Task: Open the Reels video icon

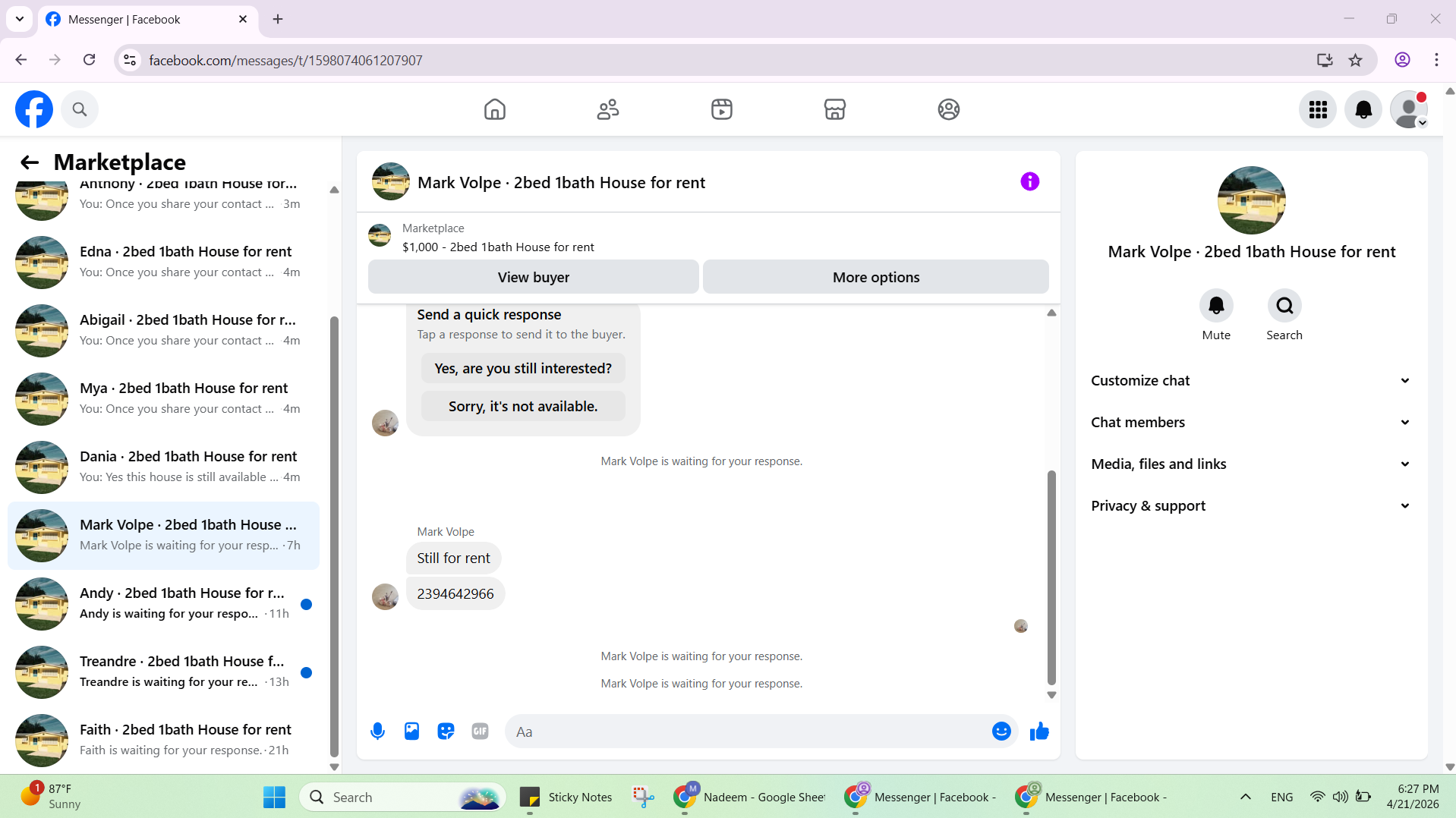Action: click(x=722, y=109)
